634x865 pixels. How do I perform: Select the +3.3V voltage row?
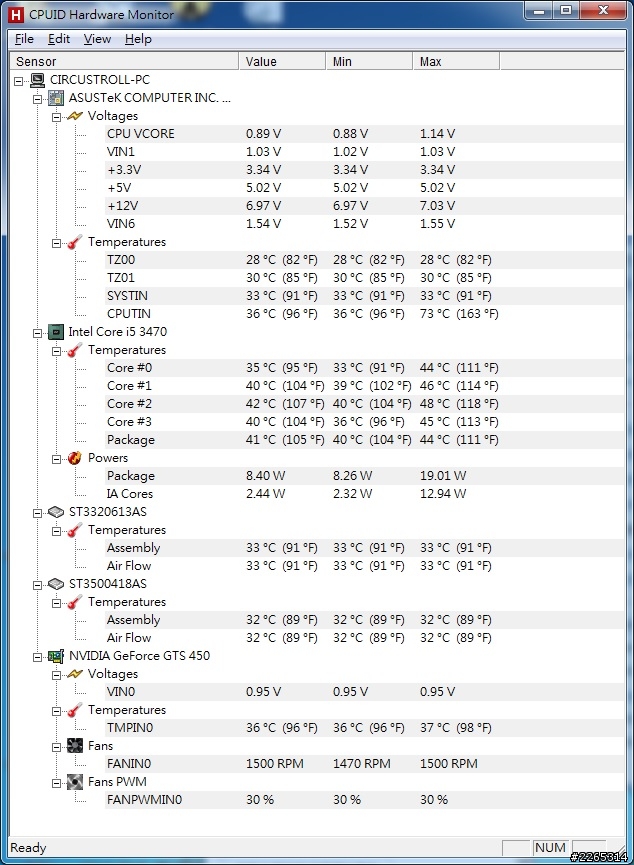pyautogui.click(x=365, y=169)
